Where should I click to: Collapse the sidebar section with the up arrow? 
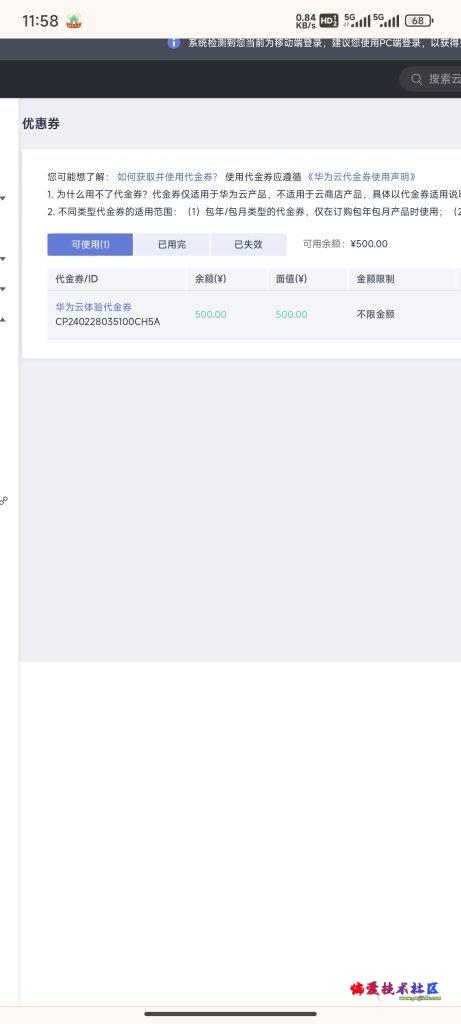(x=3, y=320)
